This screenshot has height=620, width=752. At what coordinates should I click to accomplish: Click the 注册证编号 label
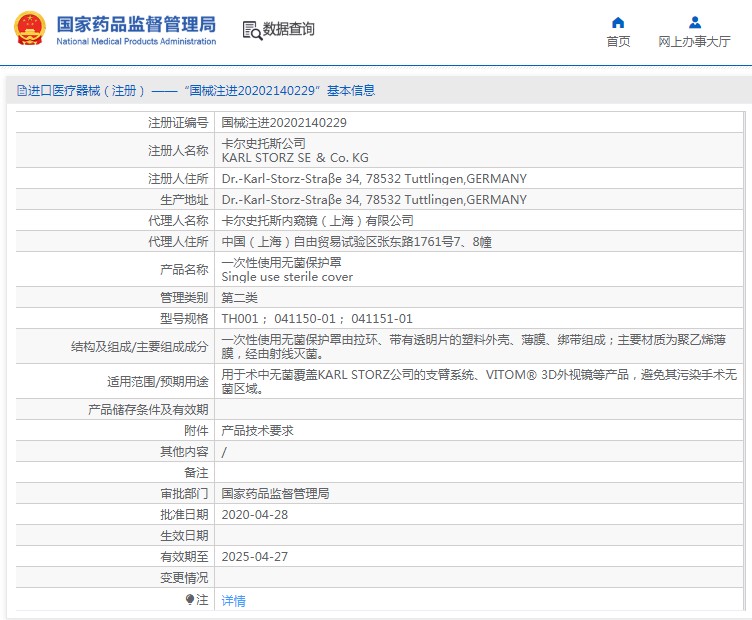(178, 123)
